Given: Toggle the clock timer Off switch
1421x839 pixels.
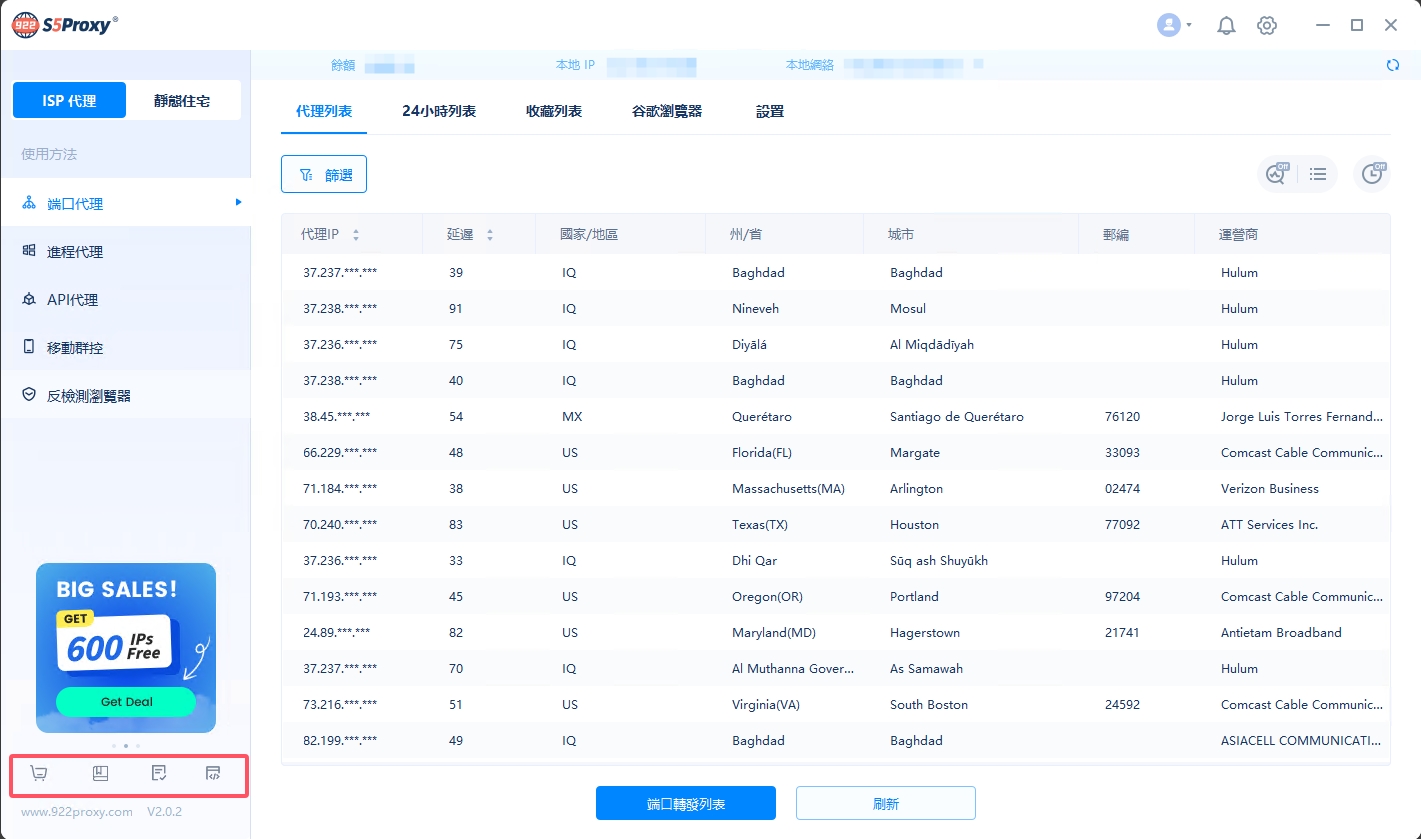Looking at the screenshot, I should (1372, 174).
